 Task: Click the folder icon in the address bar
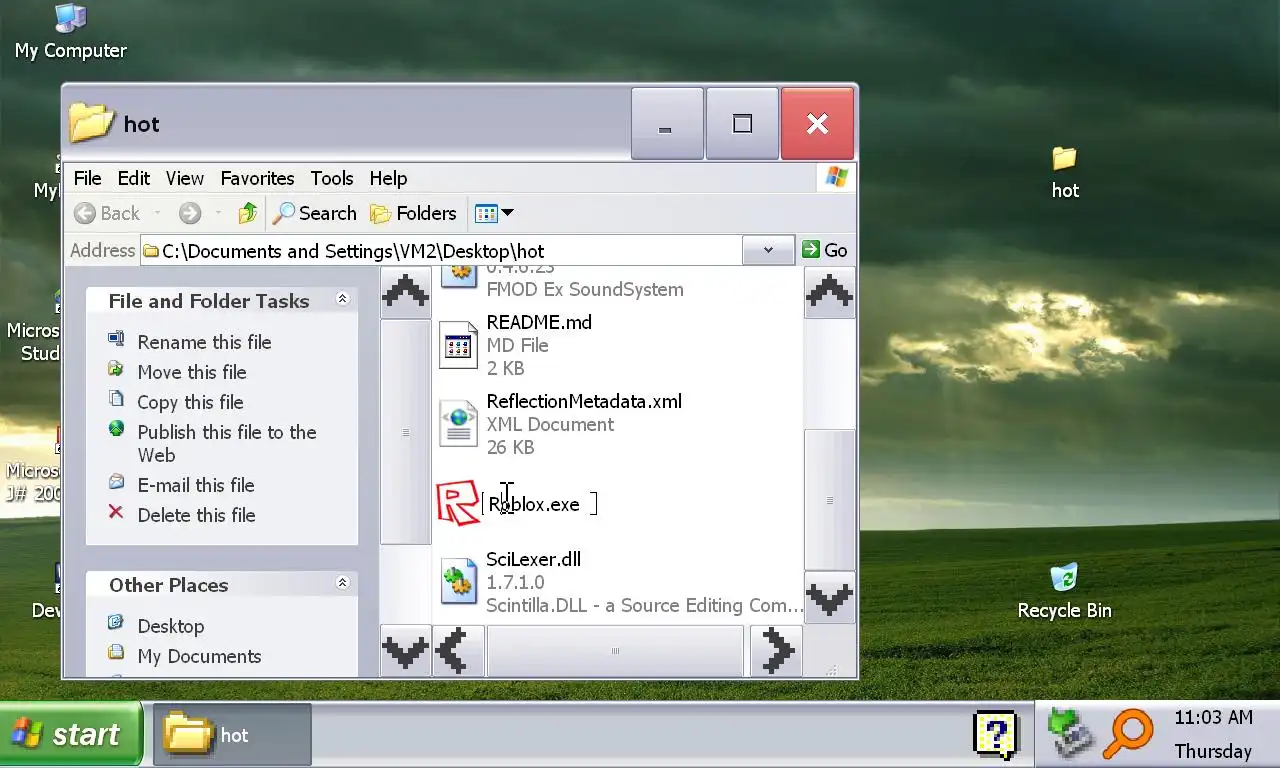coord(151,251)
